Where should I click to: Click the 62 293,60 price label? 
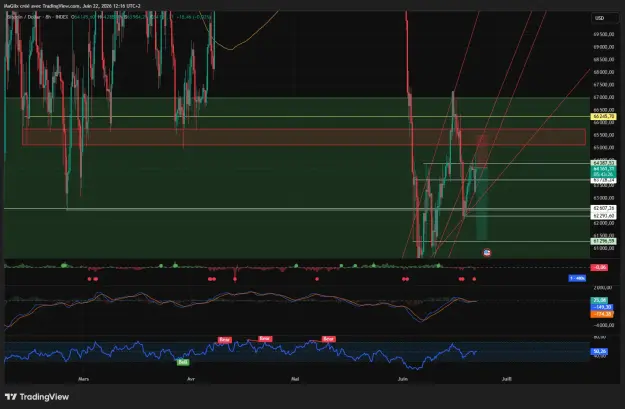coord(603,216)
